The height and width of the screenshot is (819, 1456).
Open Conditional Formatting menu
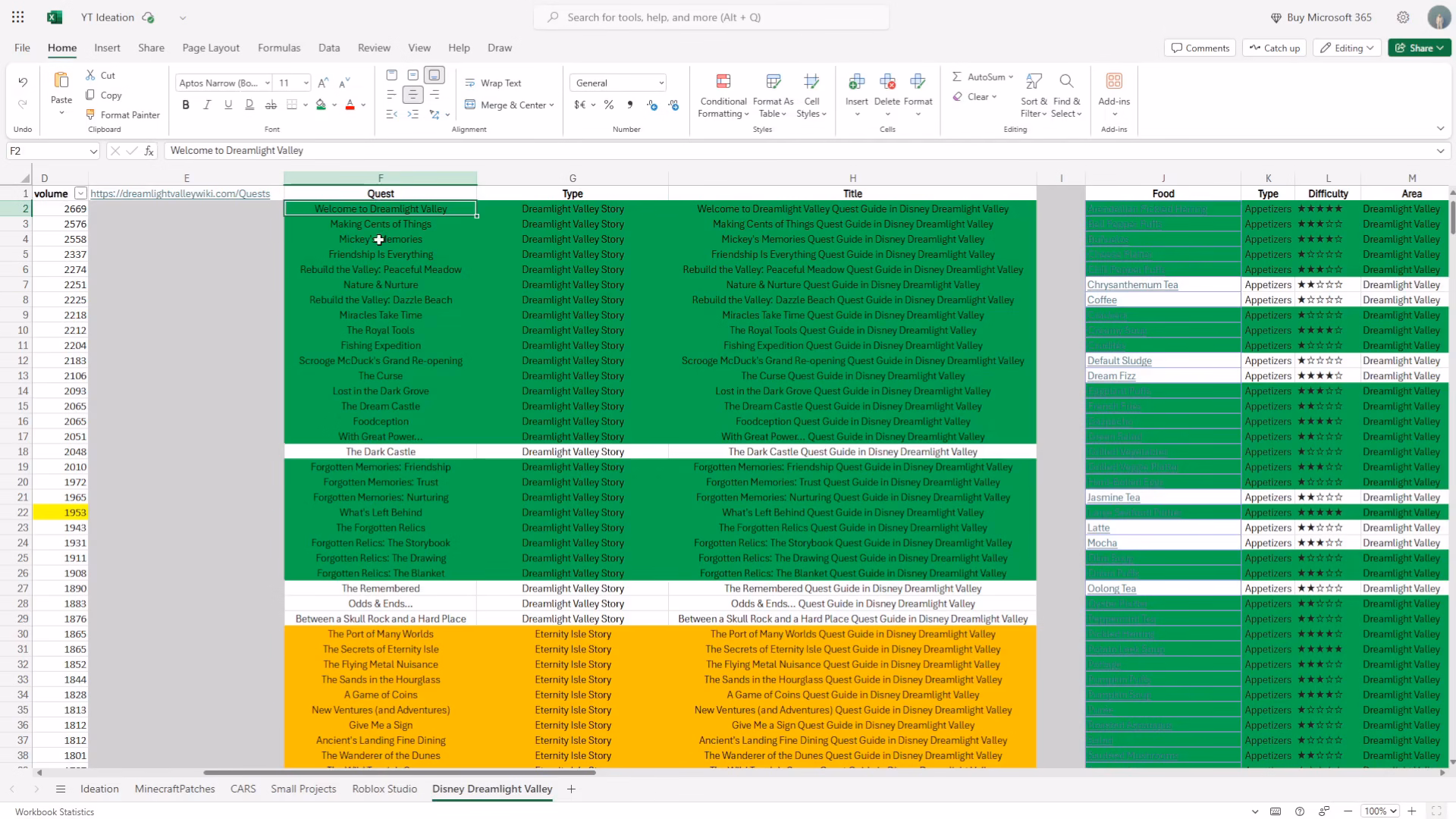pos(723,96)
